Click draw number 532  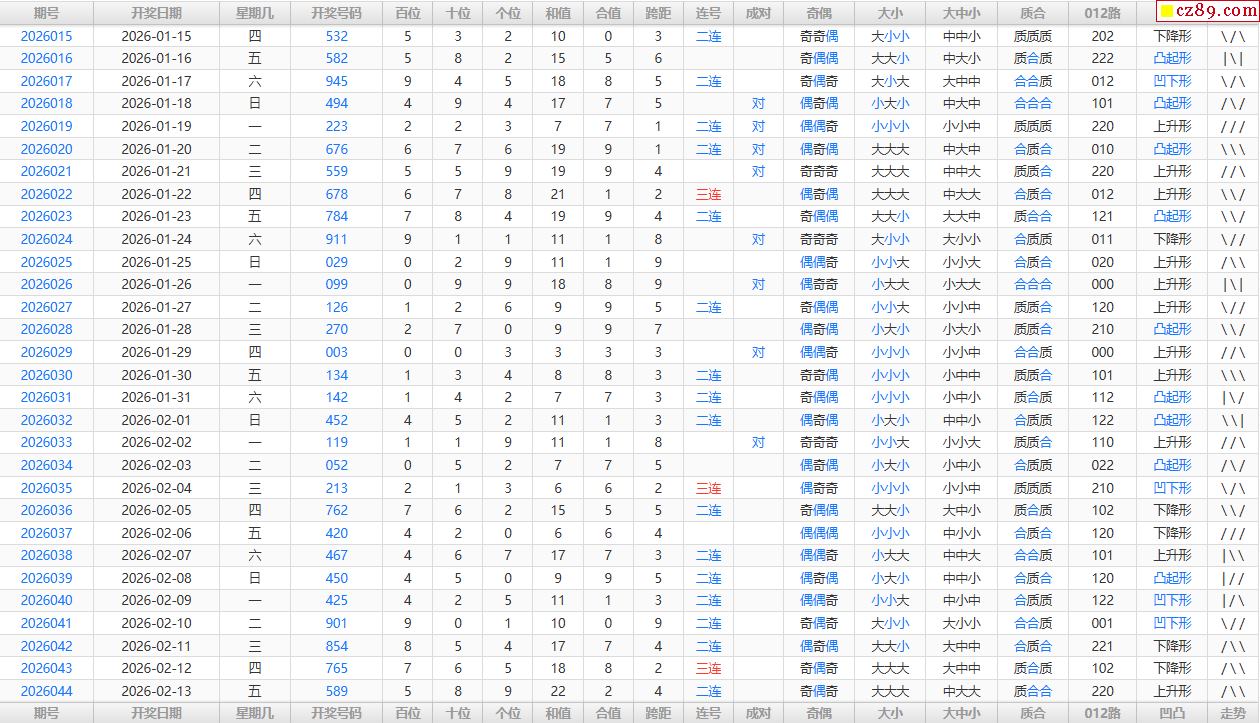pyautogui.click(x=337, y=36)
